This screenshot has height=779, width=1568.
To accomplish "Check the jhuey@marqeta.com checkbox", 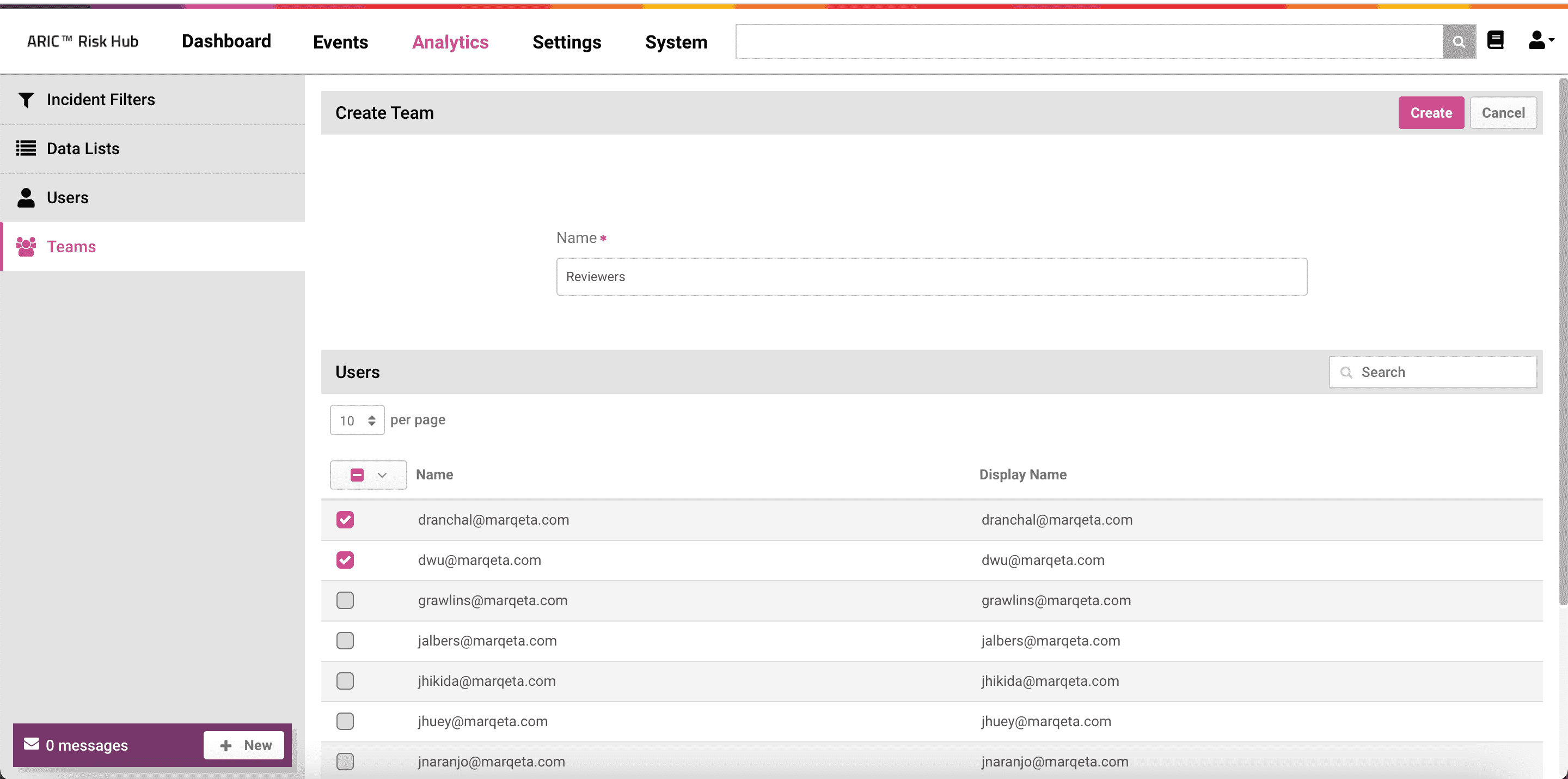I will point(345,721).
